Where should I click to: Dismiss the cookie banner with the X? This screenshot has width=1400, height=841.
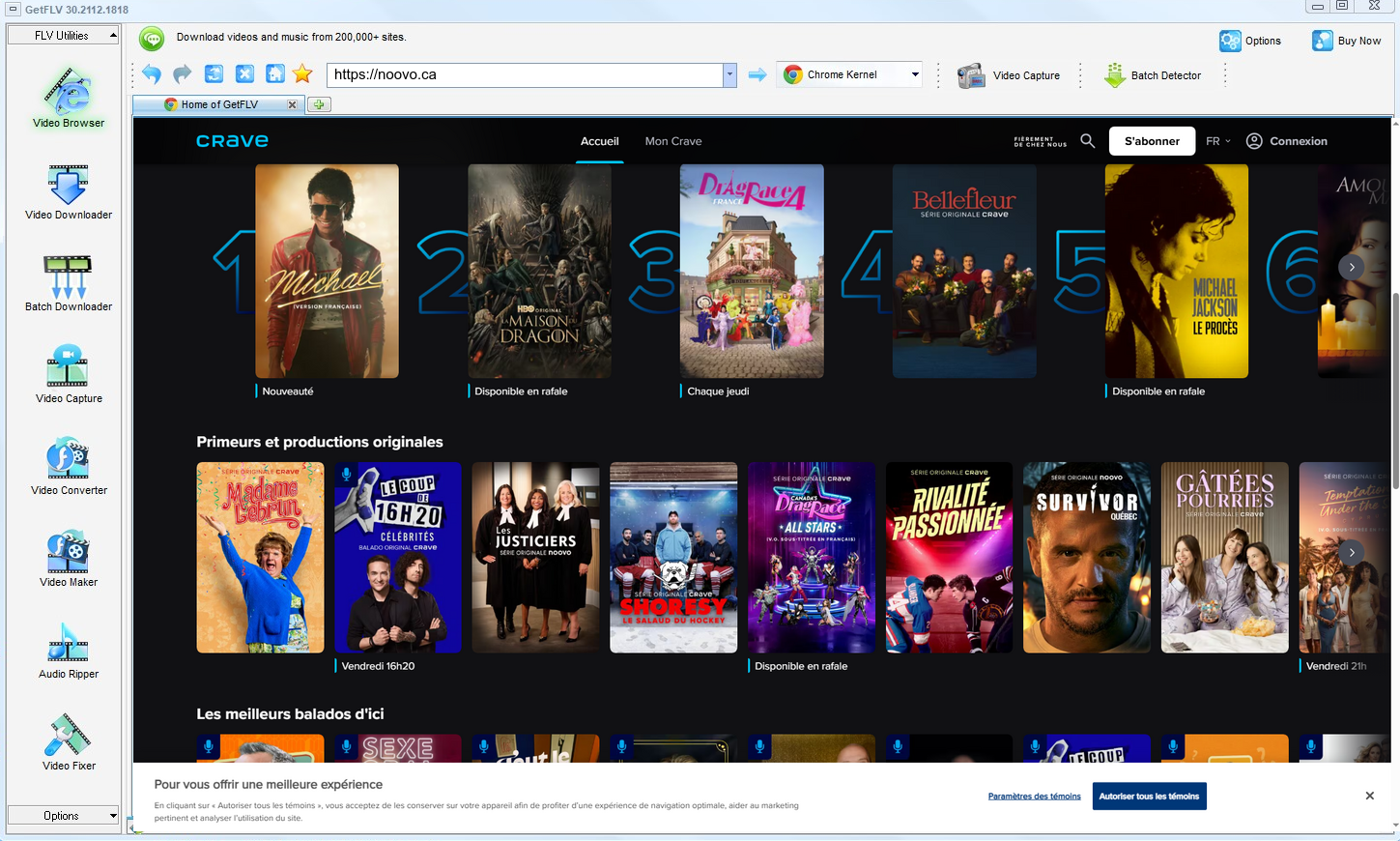point(1369,796)
